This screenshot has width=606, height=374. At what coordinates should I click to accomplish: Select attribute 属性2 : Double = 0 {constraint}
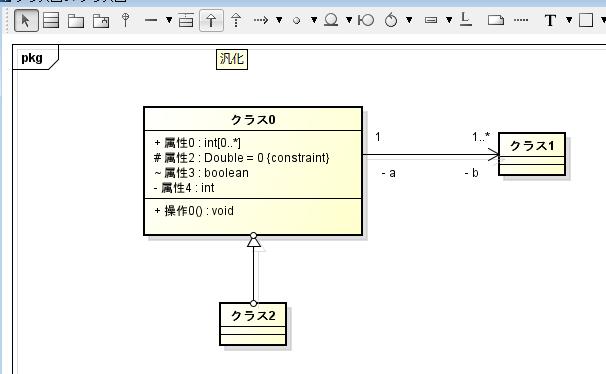point(242,158)
